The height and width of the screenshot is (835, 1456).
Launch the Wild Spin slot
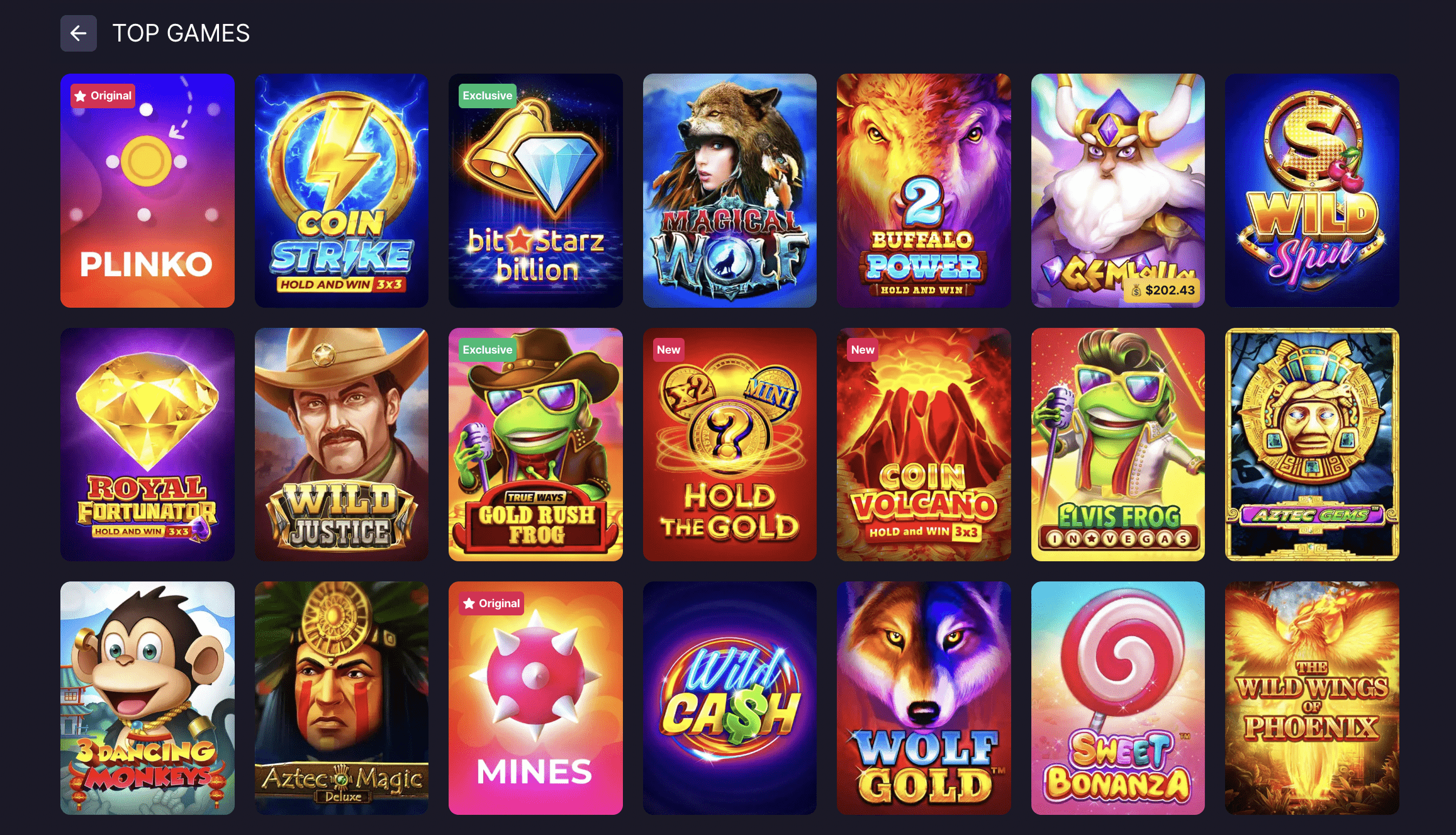pos(1312,191)
